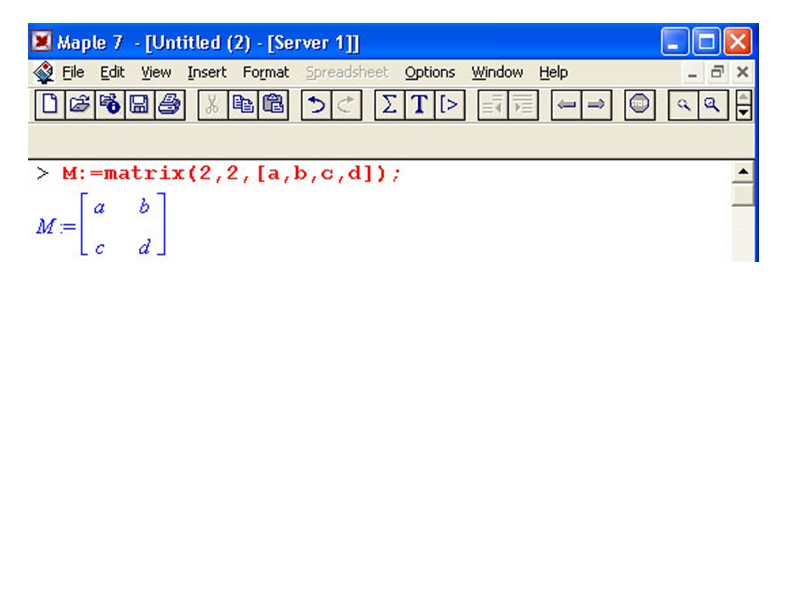Click the M:=matrix(2,2,[a,b,c,d]); input line
The height and width of the screenshot is (600, 800).
click(x=232, y=173)
